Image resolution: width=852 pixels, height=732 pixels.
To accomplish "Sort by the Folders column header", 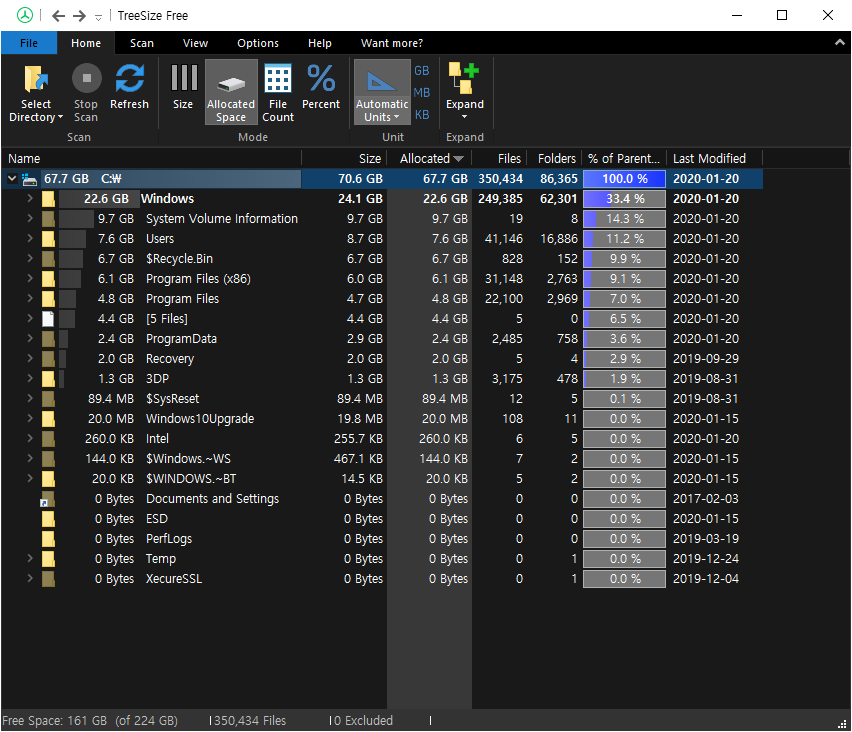I will (x=554, y=159).
